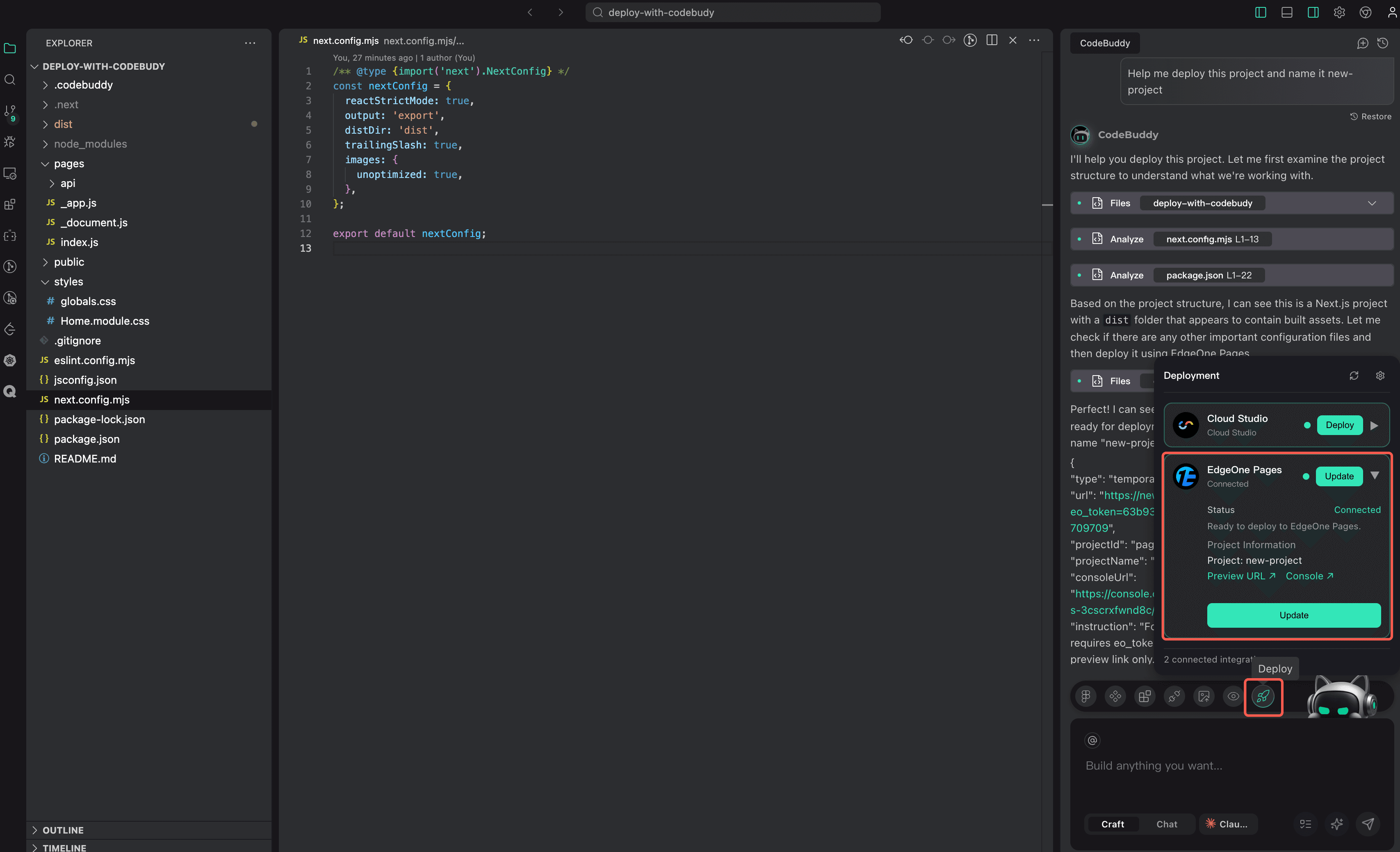This screenshot has height=852, width=1400.
Task: Click the @ mention icon in the chat input
Action: (1092, 740)
